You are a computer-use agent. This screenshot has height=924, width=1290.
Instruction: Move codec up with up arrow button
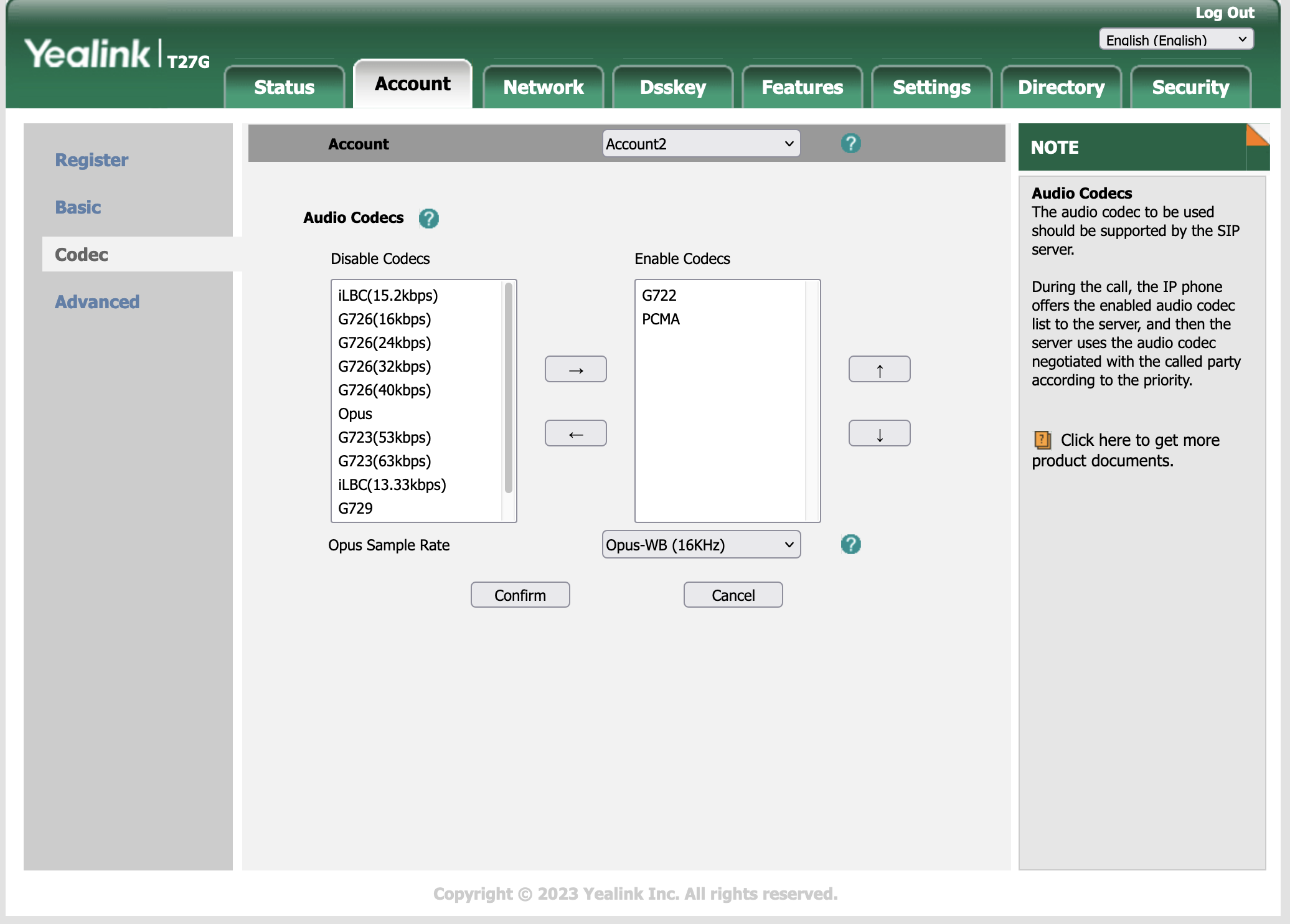tap(879, 370)
